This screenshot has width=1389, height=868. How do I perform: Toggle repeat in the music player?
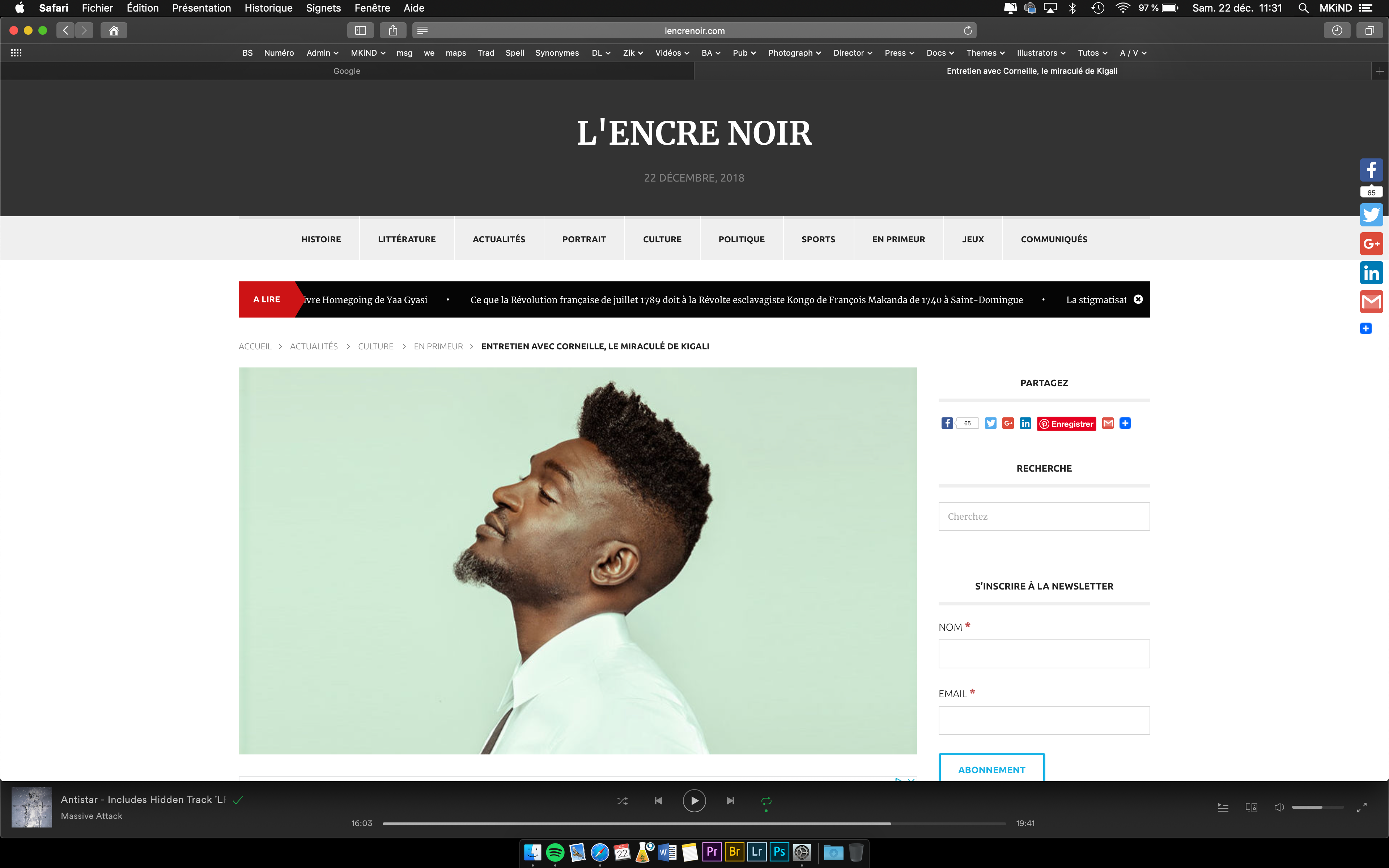(766, 801)
